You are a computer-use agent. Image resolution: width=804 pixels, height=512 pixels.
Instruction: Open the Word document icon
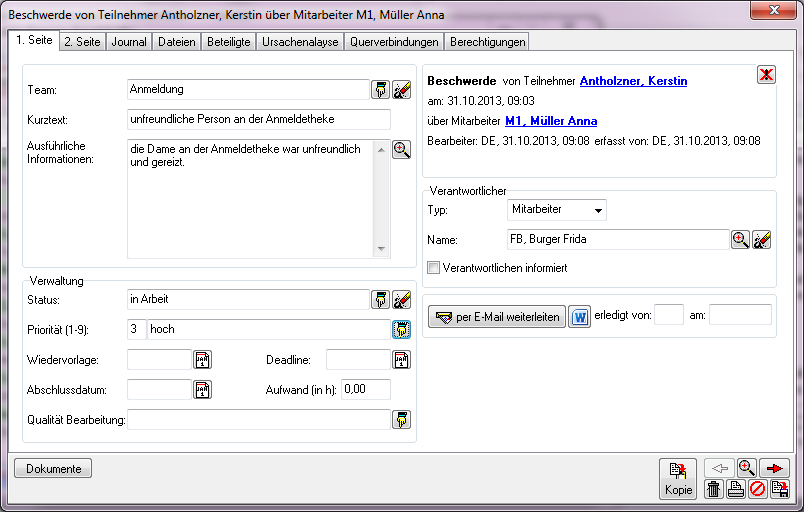point(579,317)
